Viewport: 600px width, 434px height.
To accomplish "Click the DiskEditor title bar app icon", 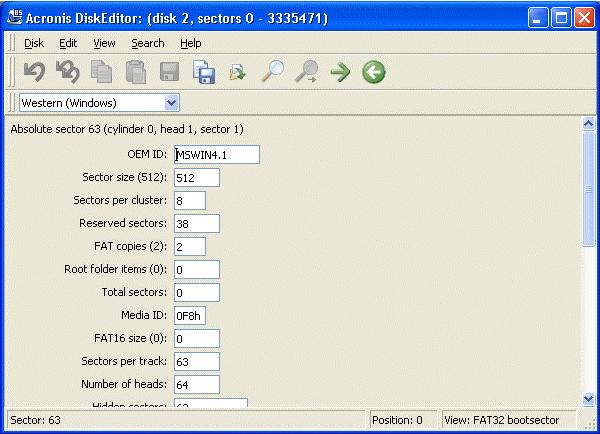I will (15, 17).
